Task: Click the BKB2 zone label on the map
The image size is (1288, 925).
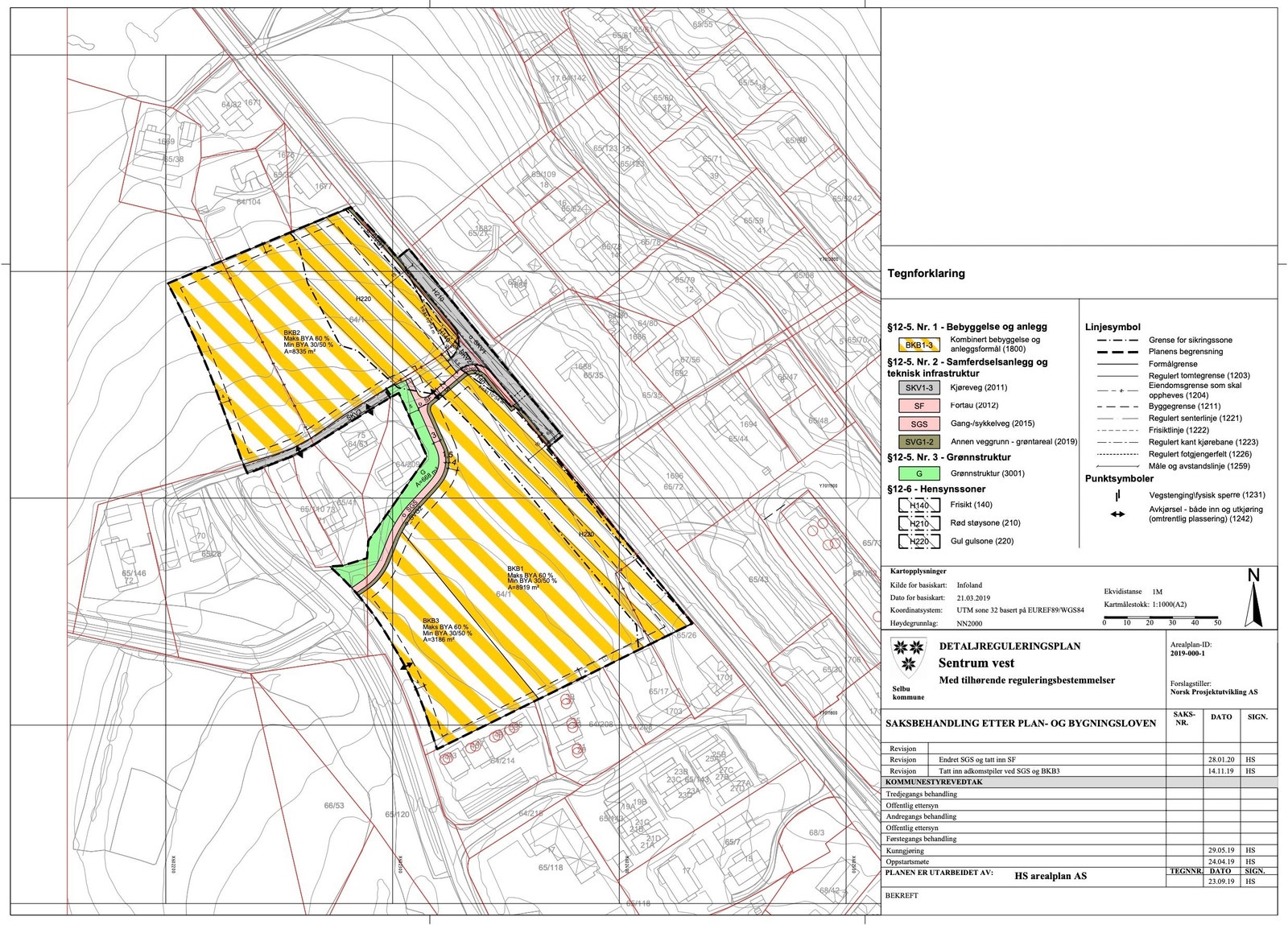Action: [291, 334]
